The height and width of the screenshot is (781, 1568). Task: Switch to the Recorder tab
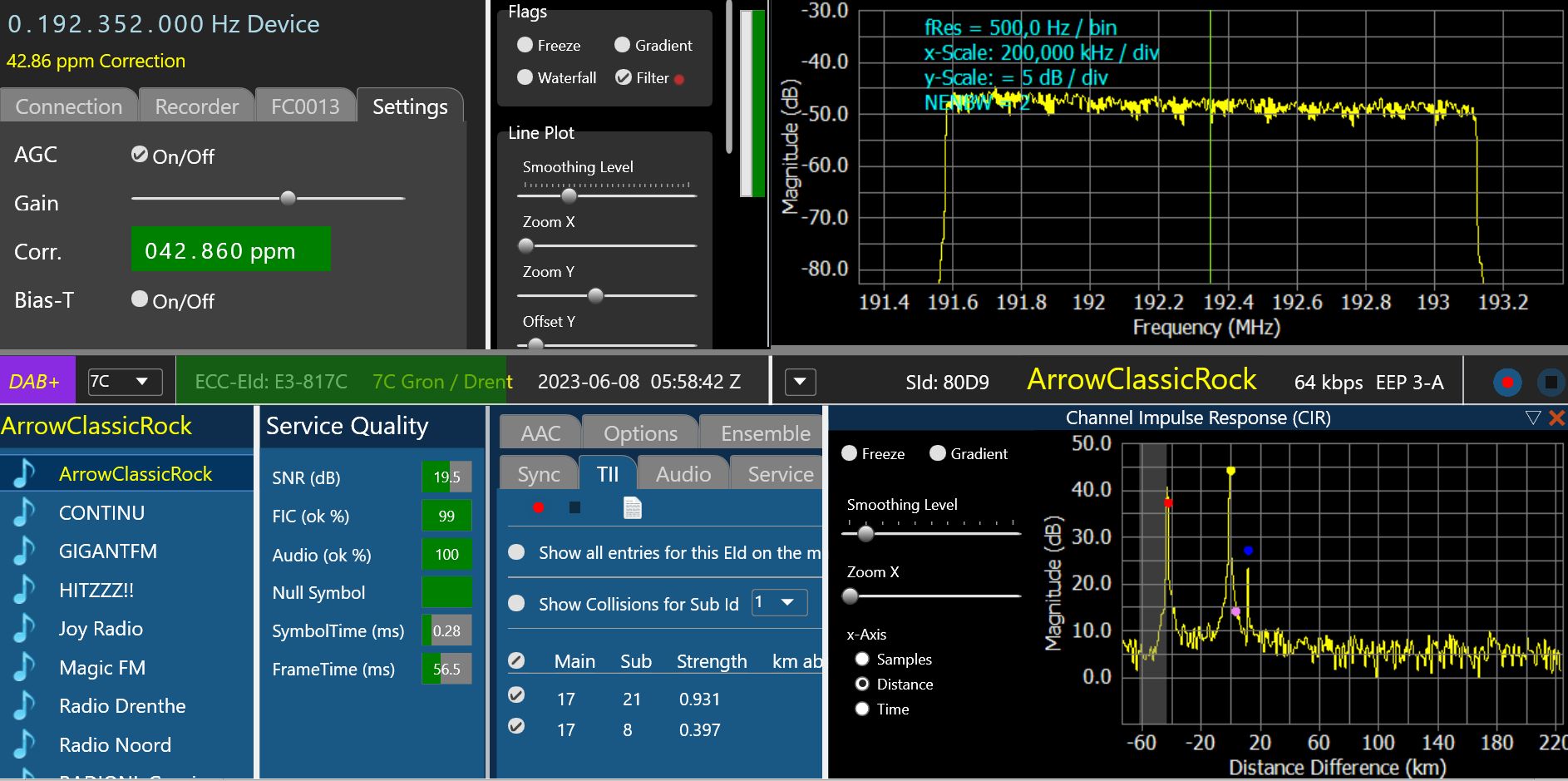[196, 106]
